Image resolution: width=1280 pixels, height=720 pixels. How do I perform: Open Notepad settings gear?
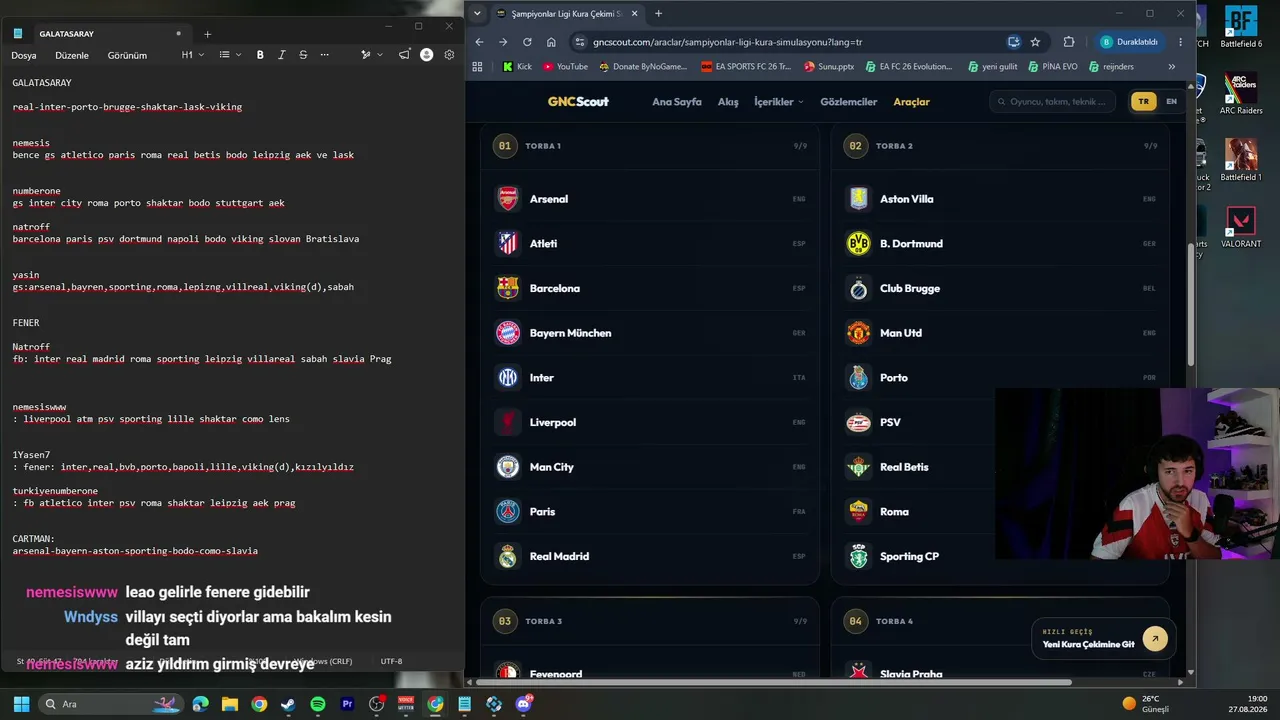coord(449,55)
